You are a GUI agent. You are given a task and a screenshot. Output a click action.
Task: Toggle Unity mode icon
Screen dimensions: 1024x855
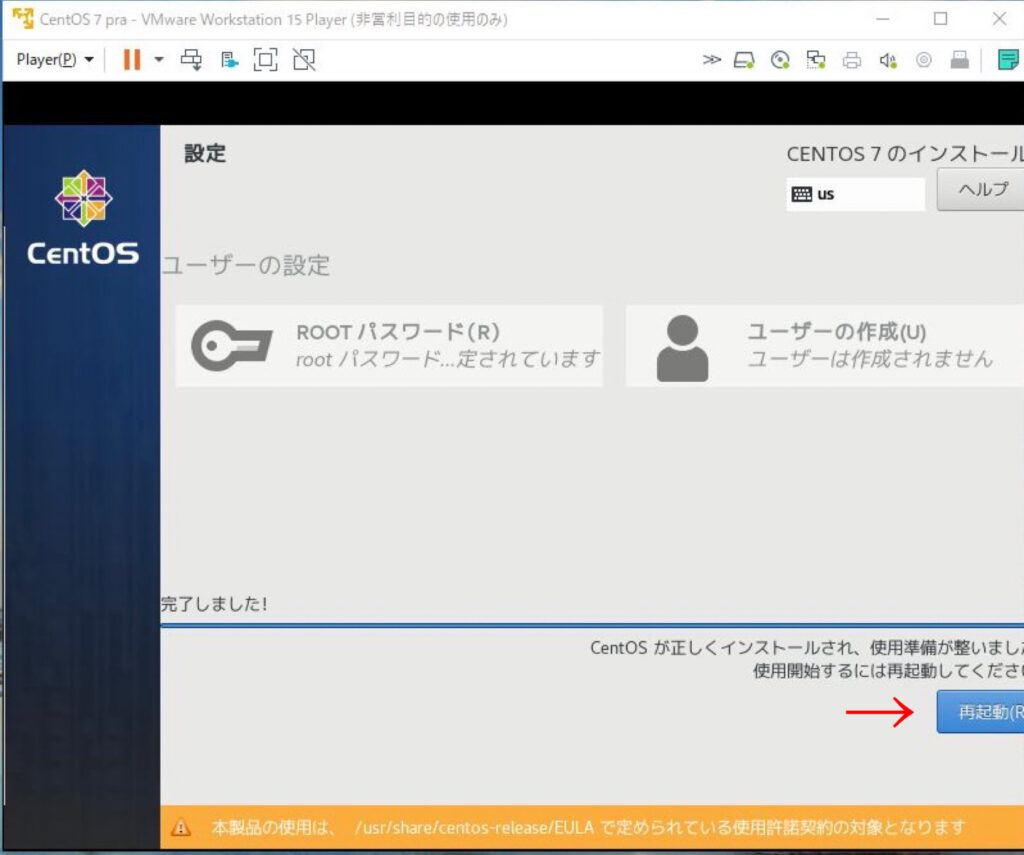click(304, 60)
